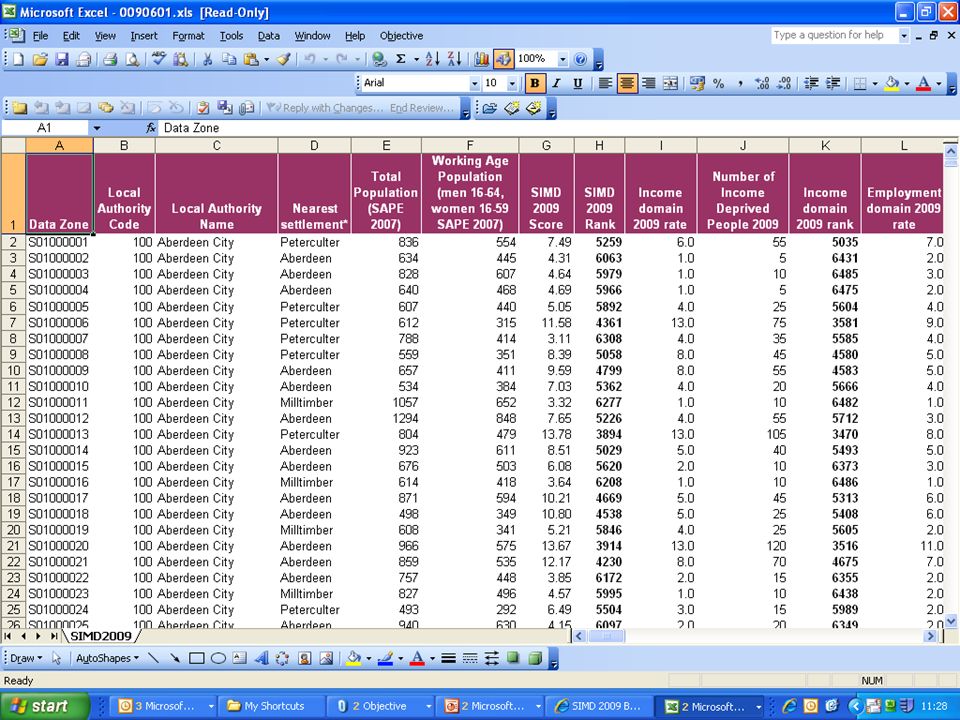Toggle Center alignment
The image size is (960, 720).
(626, 83)
